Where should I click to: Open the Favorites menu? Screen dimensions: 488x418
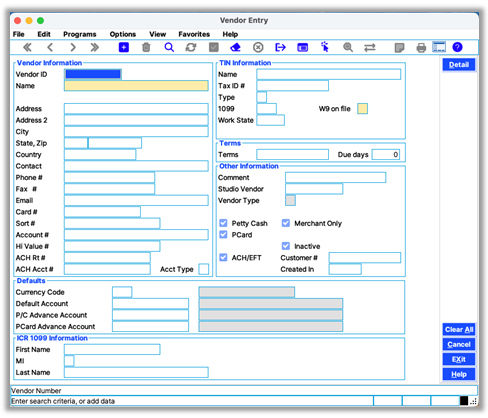coord(194,34)
